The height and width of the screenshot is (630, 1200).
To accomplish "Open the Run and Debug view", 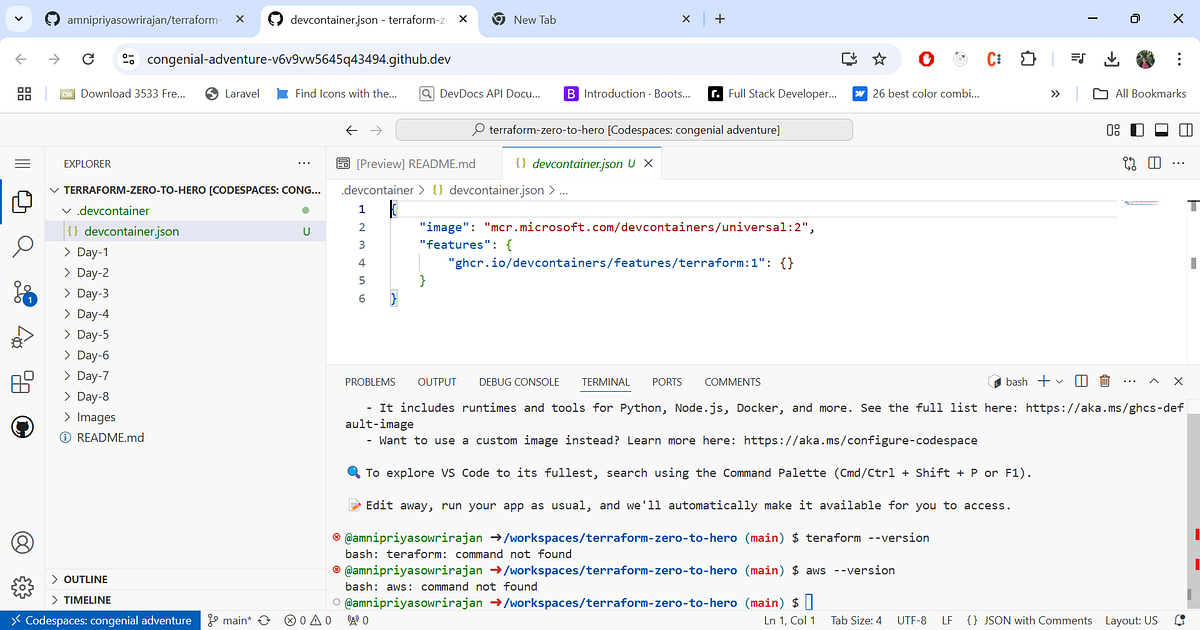I will [21, 336].
